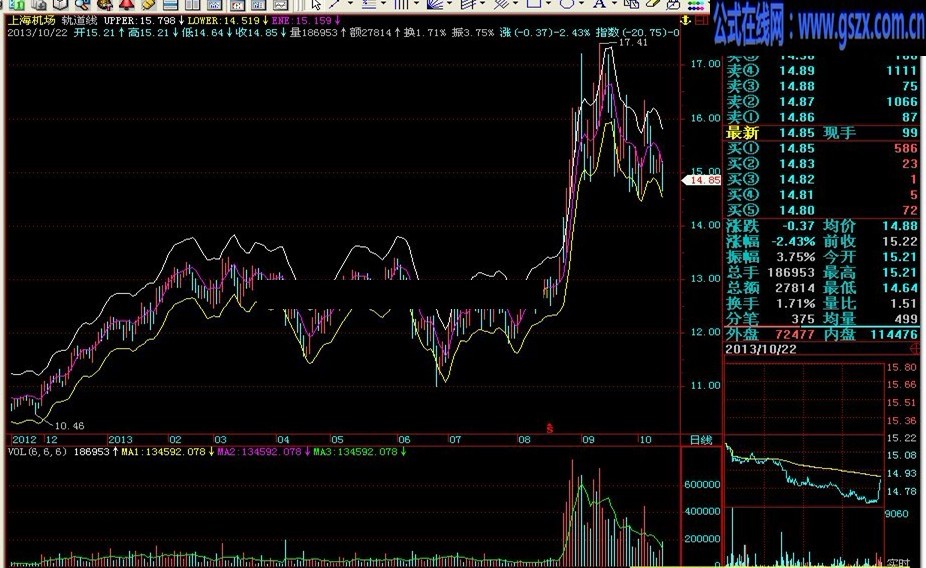Screen dimensions: 926x568
Task: Click VOL(6,6,6) indicator label
Action: 37,452
